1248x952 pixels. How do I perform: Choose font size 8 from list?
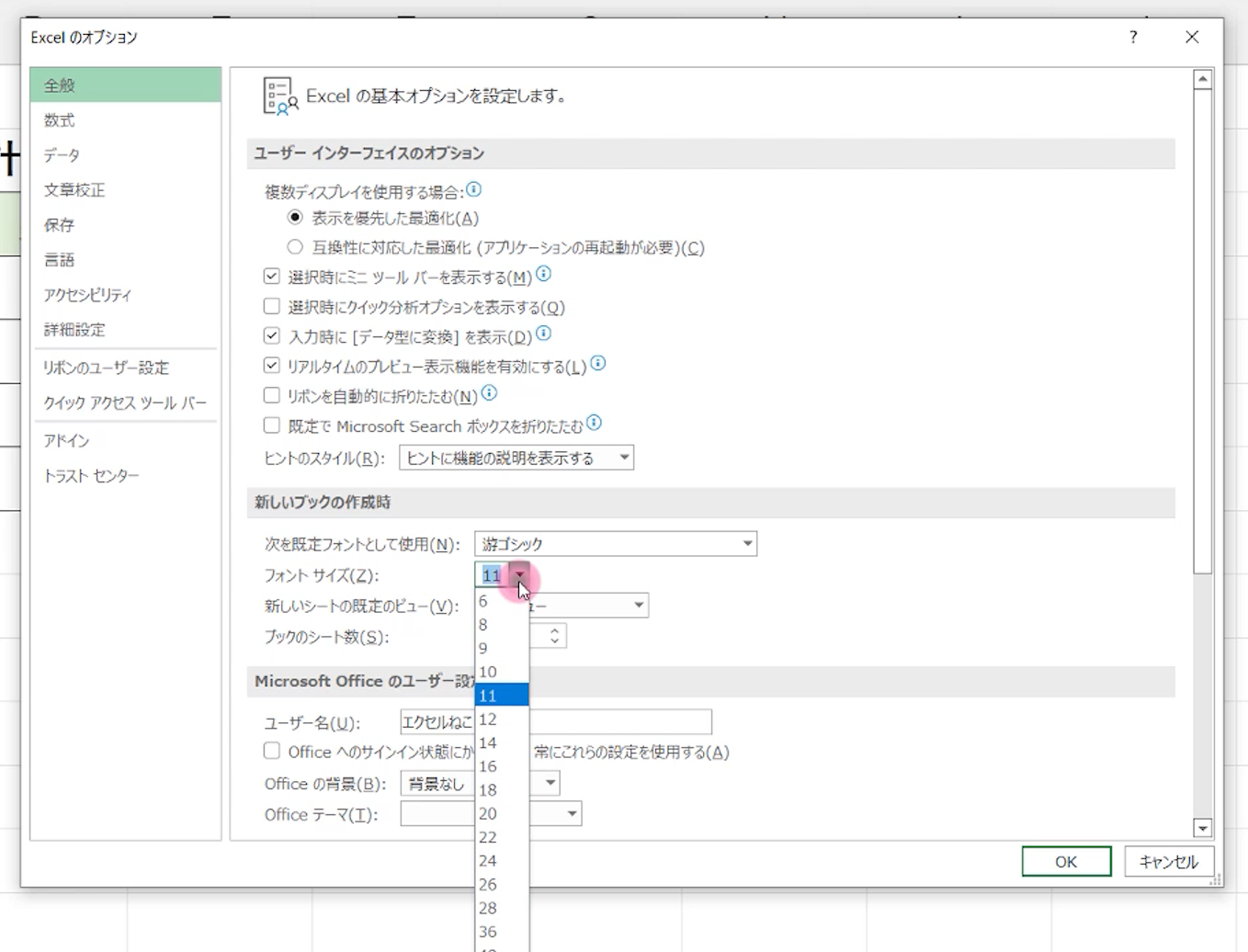[x=502, y=625]
